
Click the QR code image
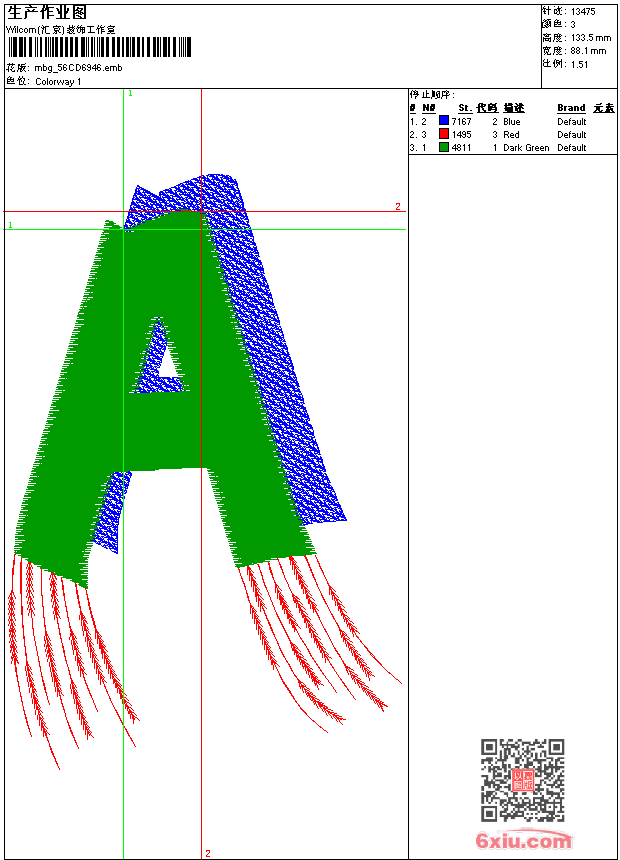point(522,780)
